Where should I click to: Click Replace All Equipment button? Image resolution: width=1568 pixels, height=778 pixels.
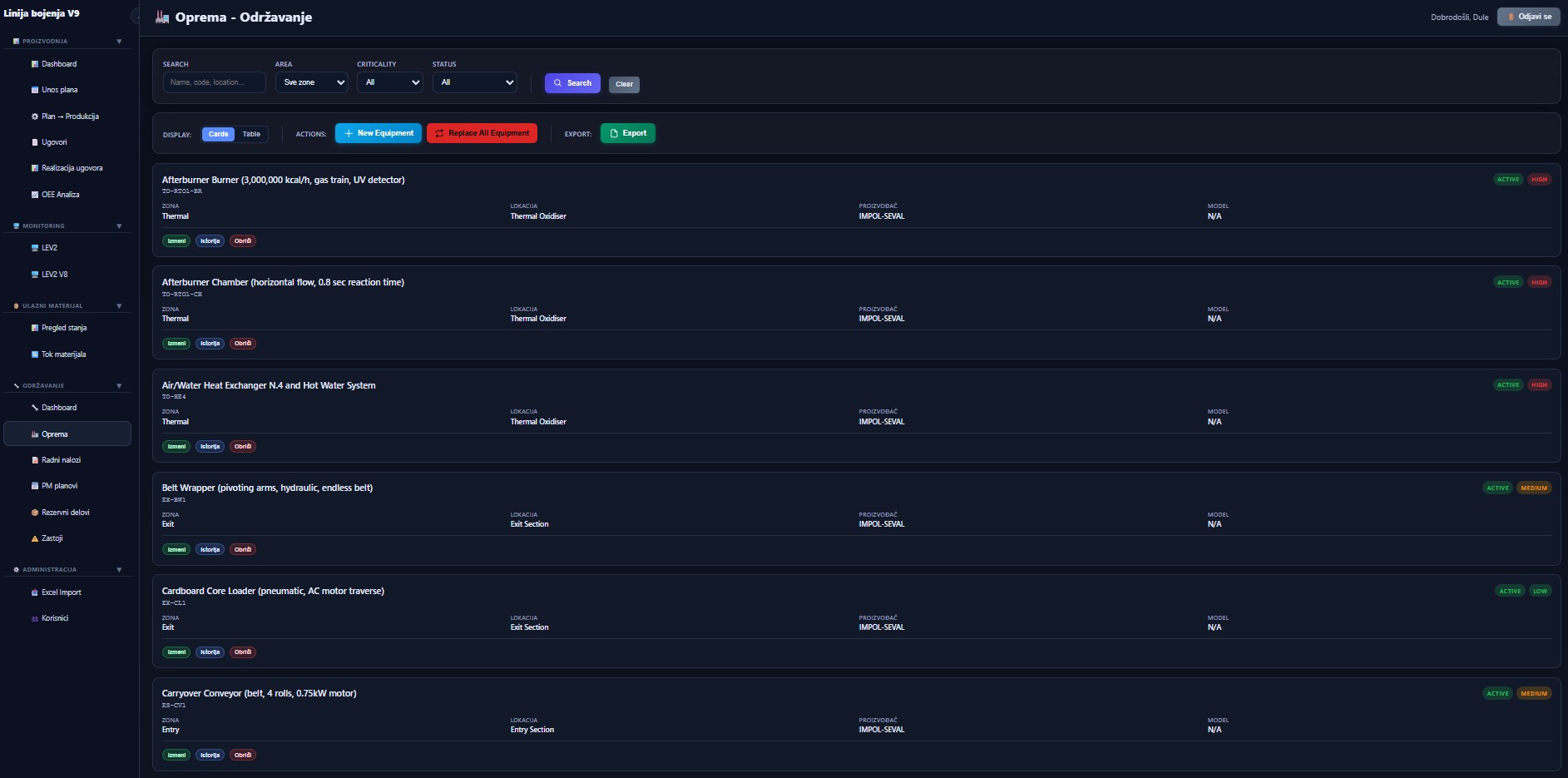[x=482, y=133]
